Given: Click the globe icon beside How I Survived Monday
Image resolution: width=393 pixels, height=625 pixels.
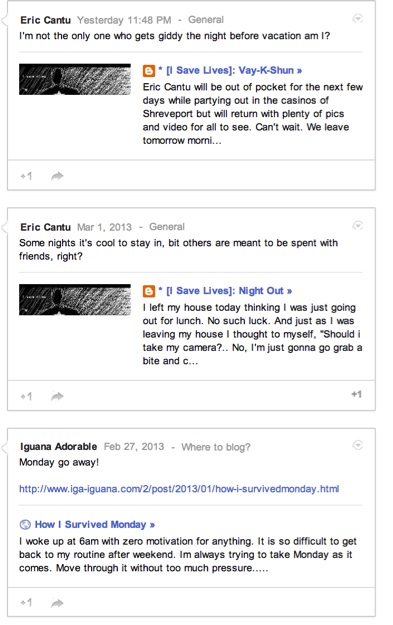Looking at the screenshot, I should pos(25,525).
